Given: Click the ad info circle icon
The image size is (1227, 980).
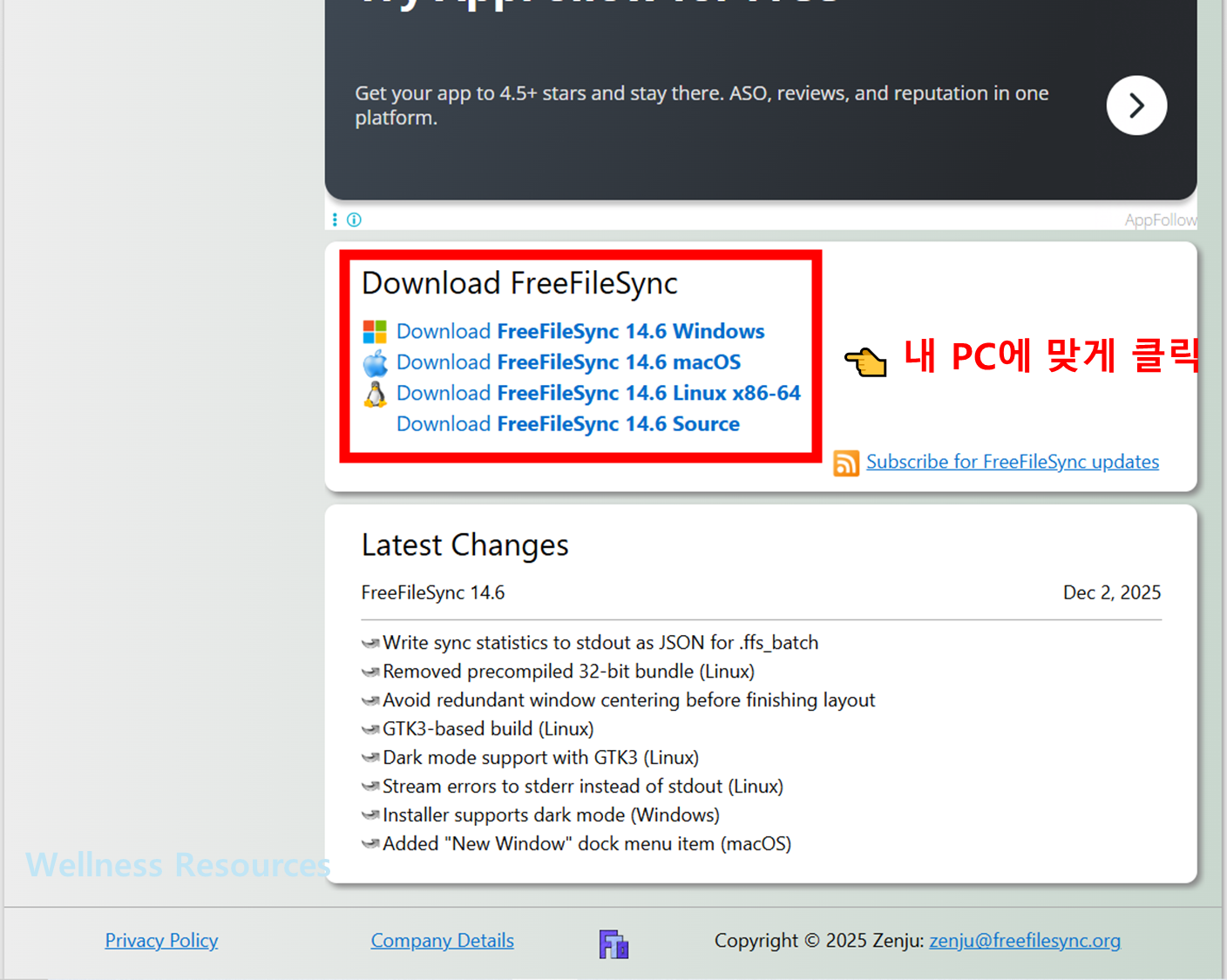Looking at the screenshot, I should [354, 220].
